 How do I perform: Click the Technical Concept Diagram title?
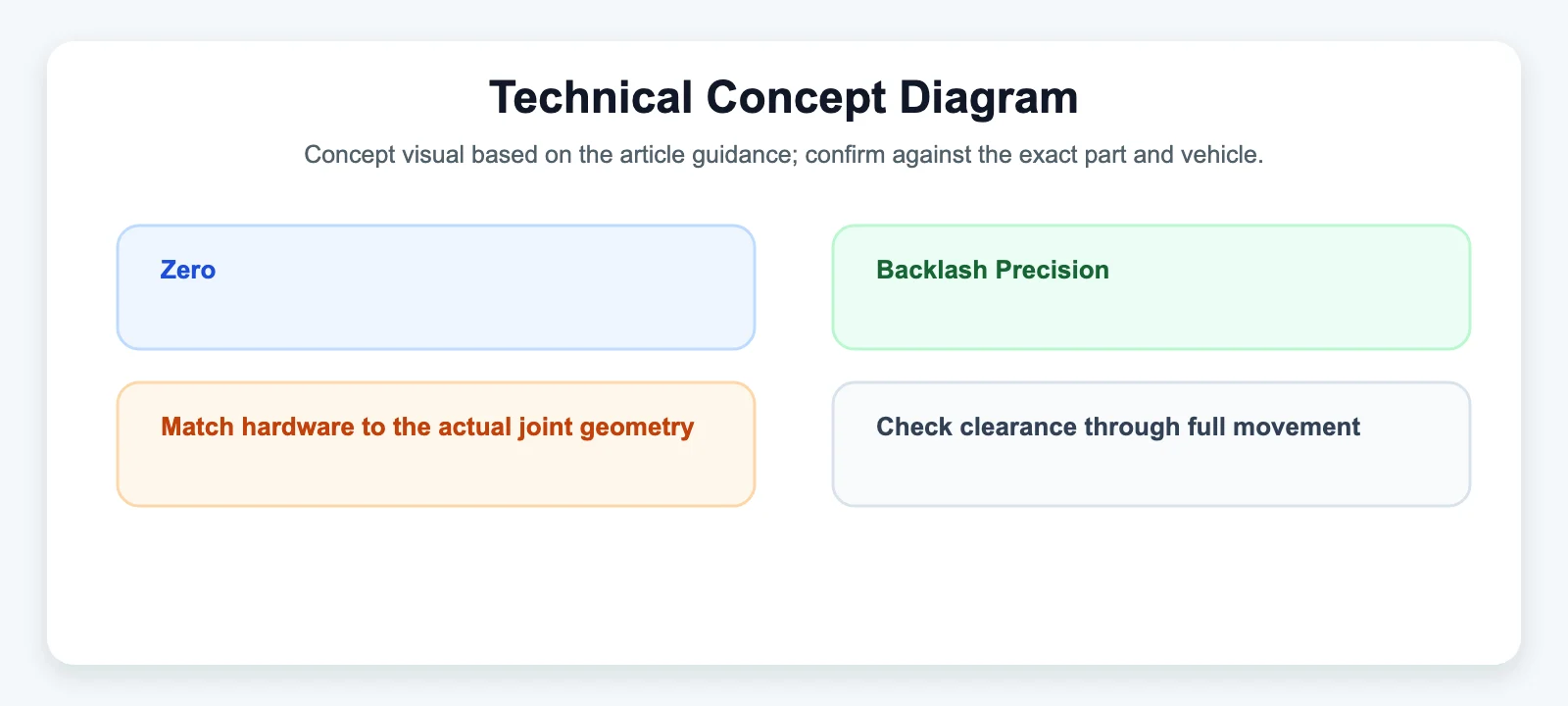(784, 97)
